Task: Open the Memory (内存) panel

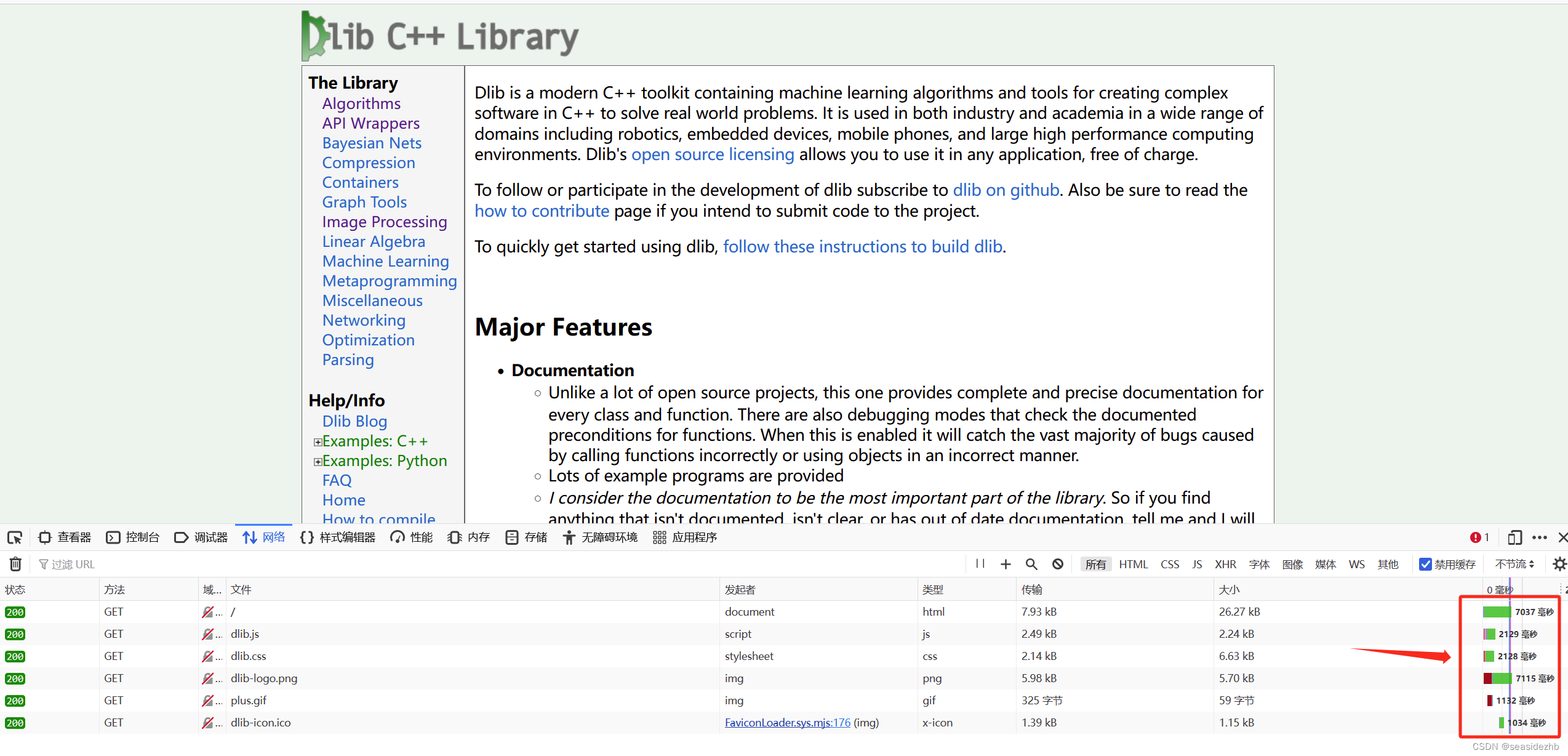Action: click(469, 537)
